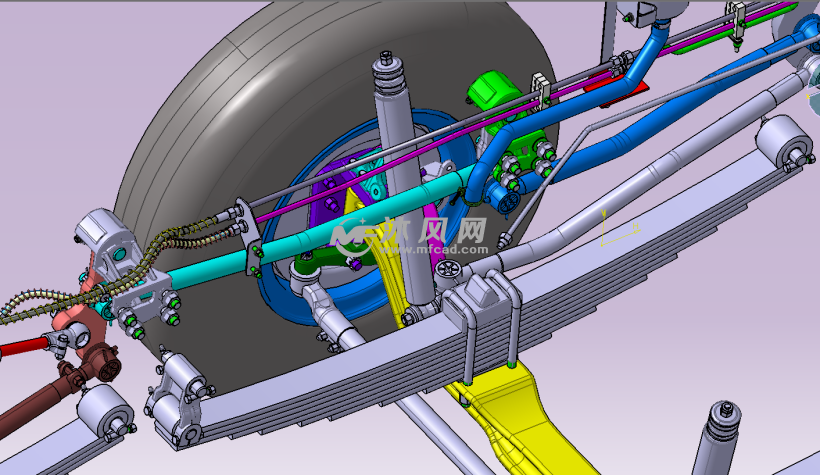
Task: Click the yellow coordinate axis marker
Action: [620, 228]
